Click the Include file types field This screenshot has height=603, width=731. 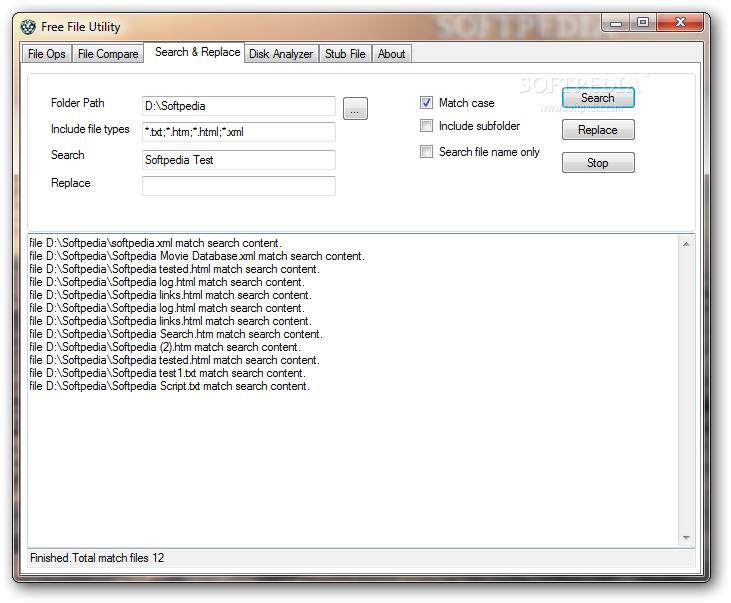click(x=239, y=132)
